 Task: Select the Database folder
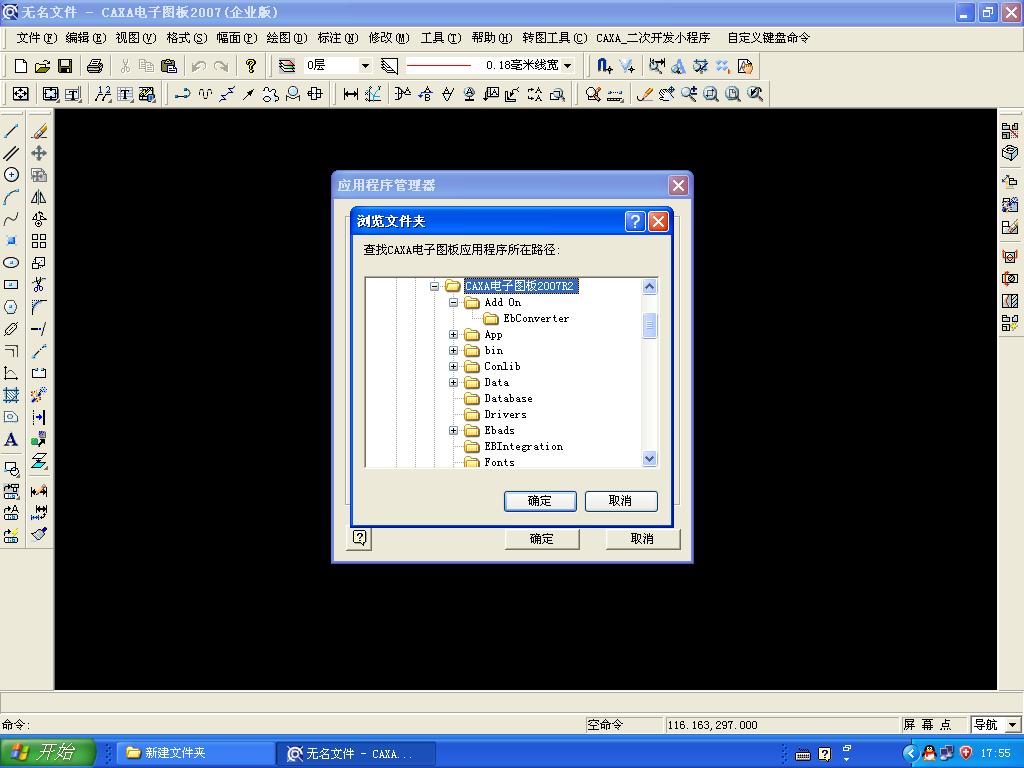point(508,398)
